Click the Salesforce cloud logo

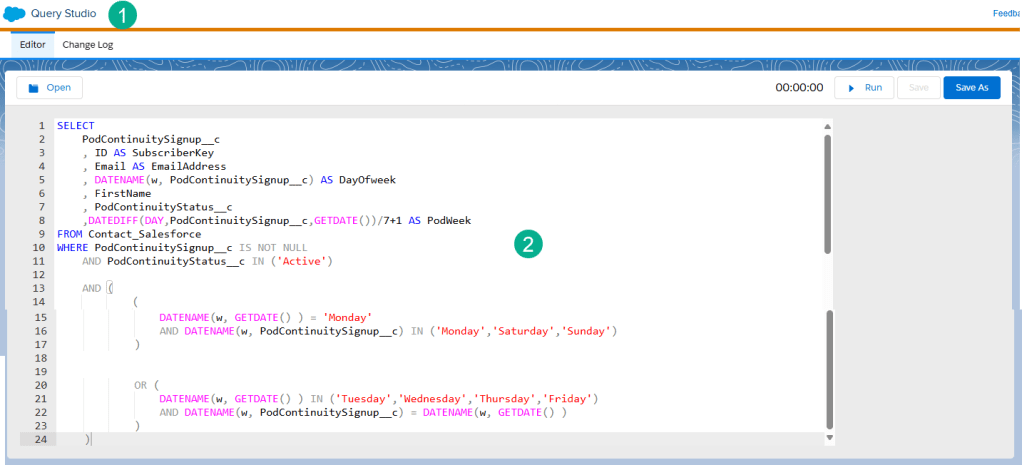[x=14, y=14]
